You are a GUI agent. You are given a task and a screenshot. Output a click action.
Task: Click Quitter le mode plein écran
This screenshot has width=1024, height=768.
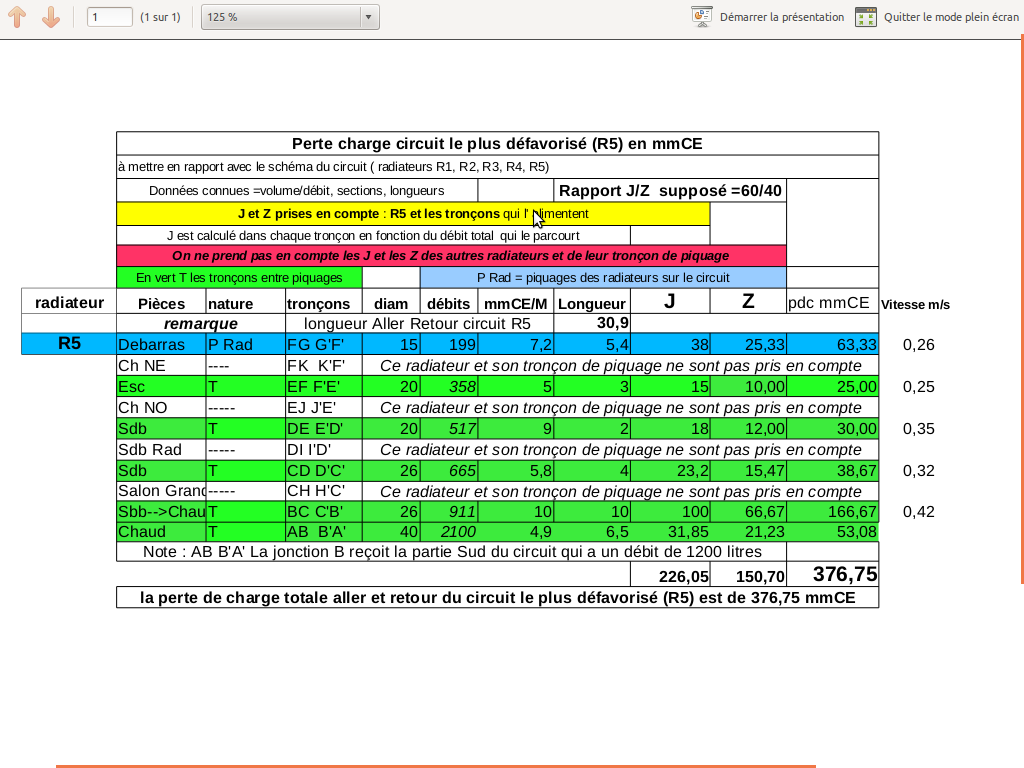coord(951,17)
